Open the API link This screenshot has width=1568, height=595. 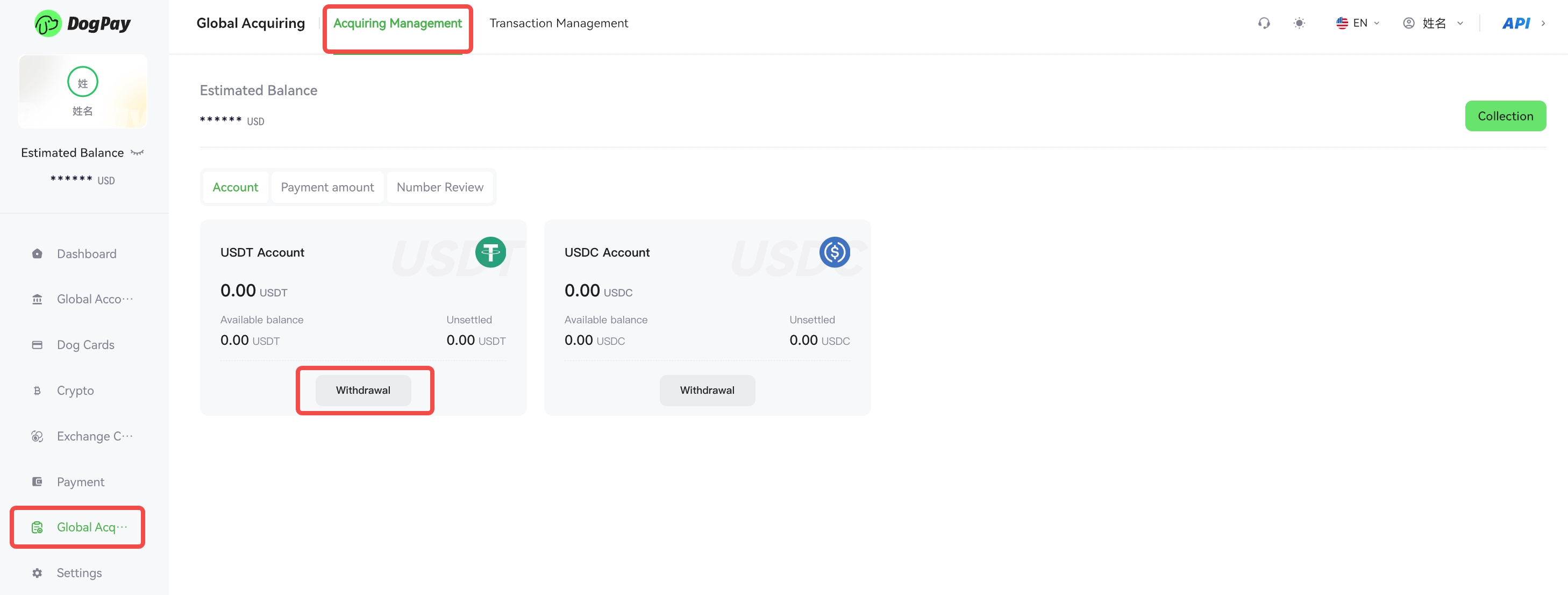point(1516,23)
